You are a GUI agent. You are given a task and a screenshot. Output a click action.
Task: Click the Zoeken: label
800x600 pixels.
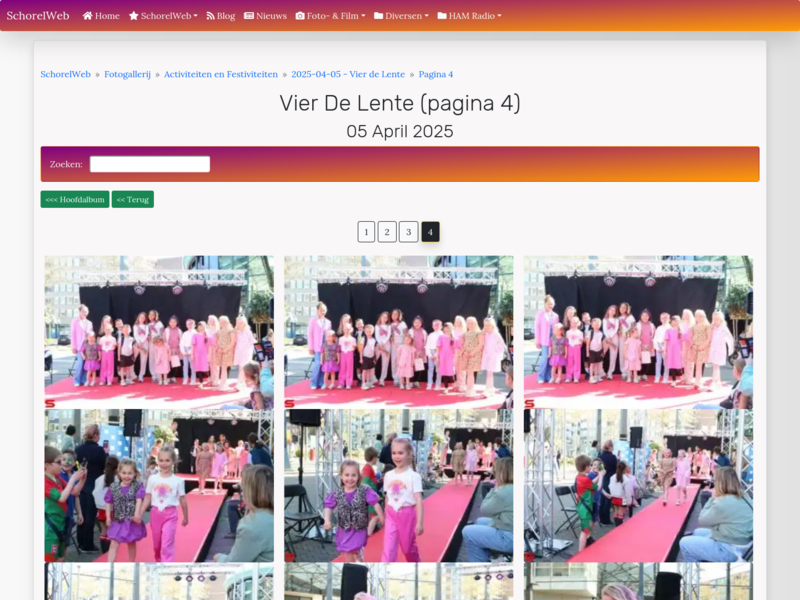[66, 164]
